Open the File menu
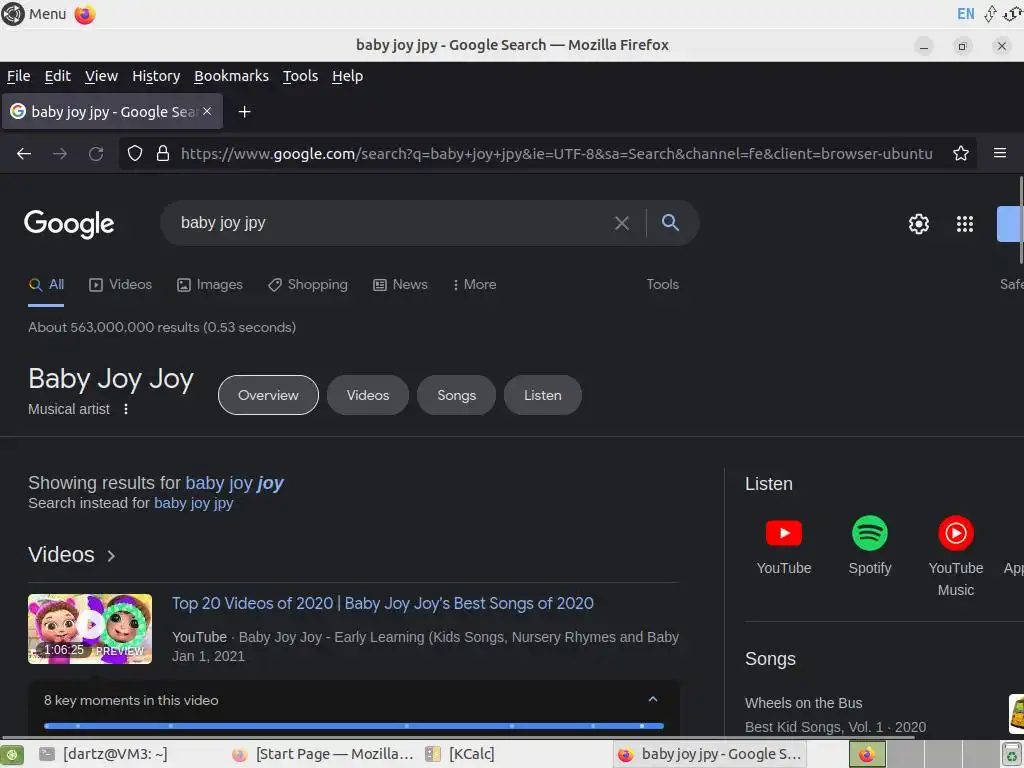 [x=18, y=76]
